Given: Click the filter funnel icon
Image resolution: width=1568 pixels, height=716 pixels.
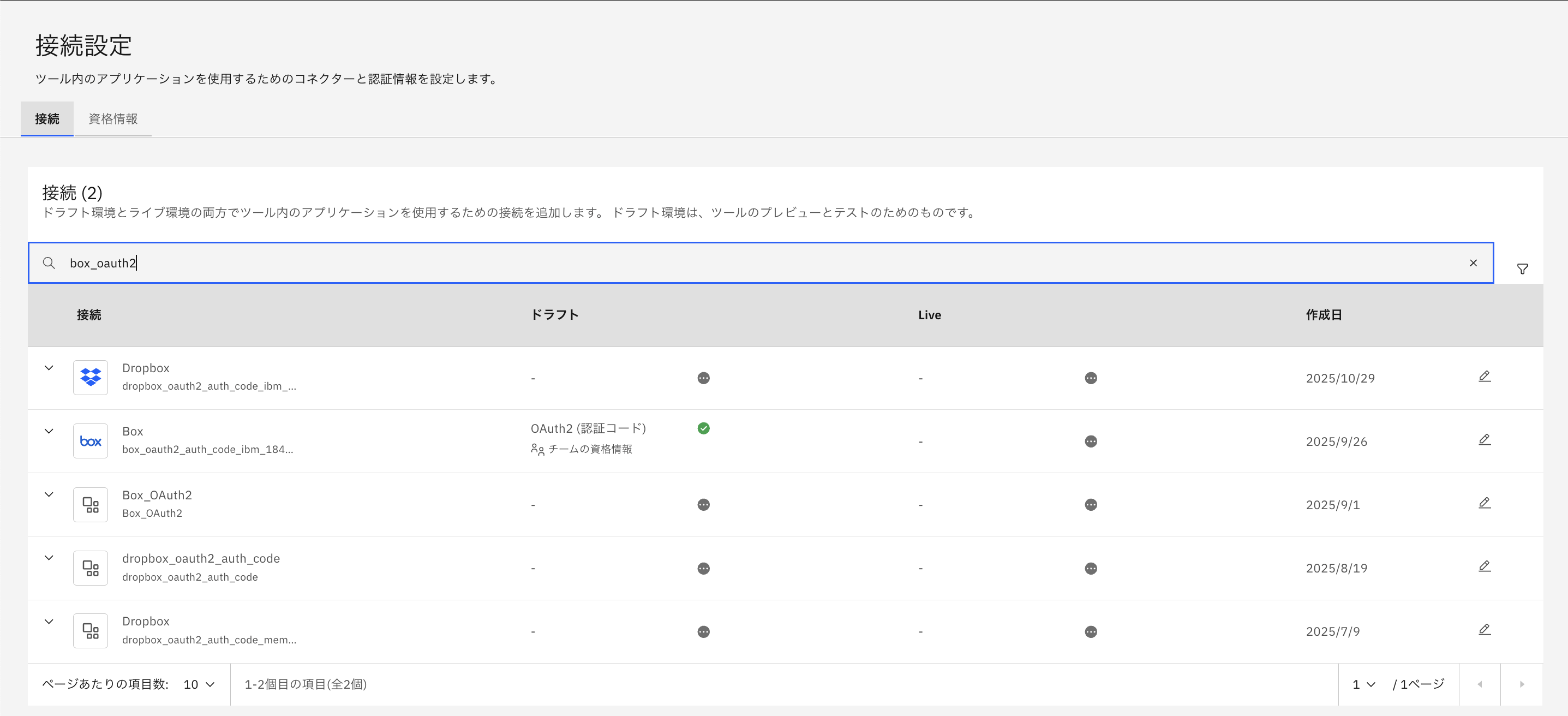Looking at the screenshot, I should coord(1522,268).
